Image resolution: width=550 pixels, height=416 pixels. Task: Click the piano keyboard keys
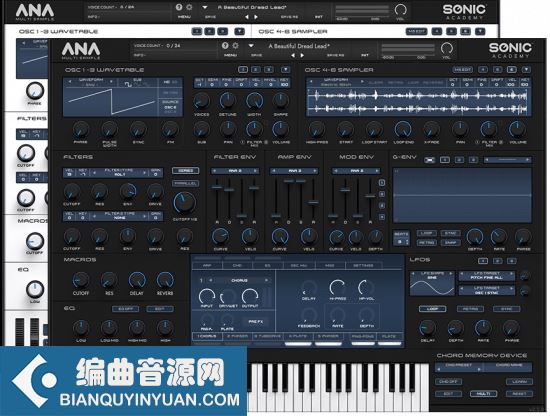click(337, 387)
